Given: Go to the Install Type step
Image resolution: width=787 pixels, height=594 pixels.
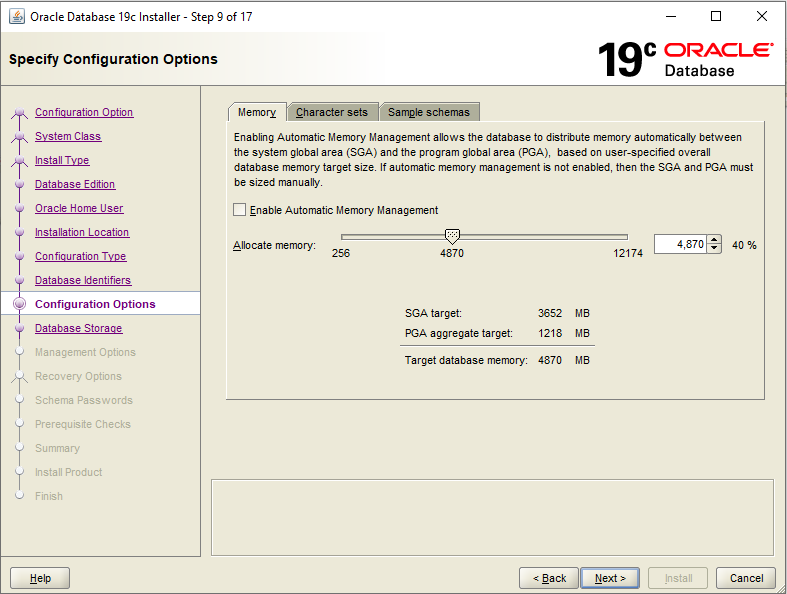Looking at the screenshot, I should click(x=62, y=160).
